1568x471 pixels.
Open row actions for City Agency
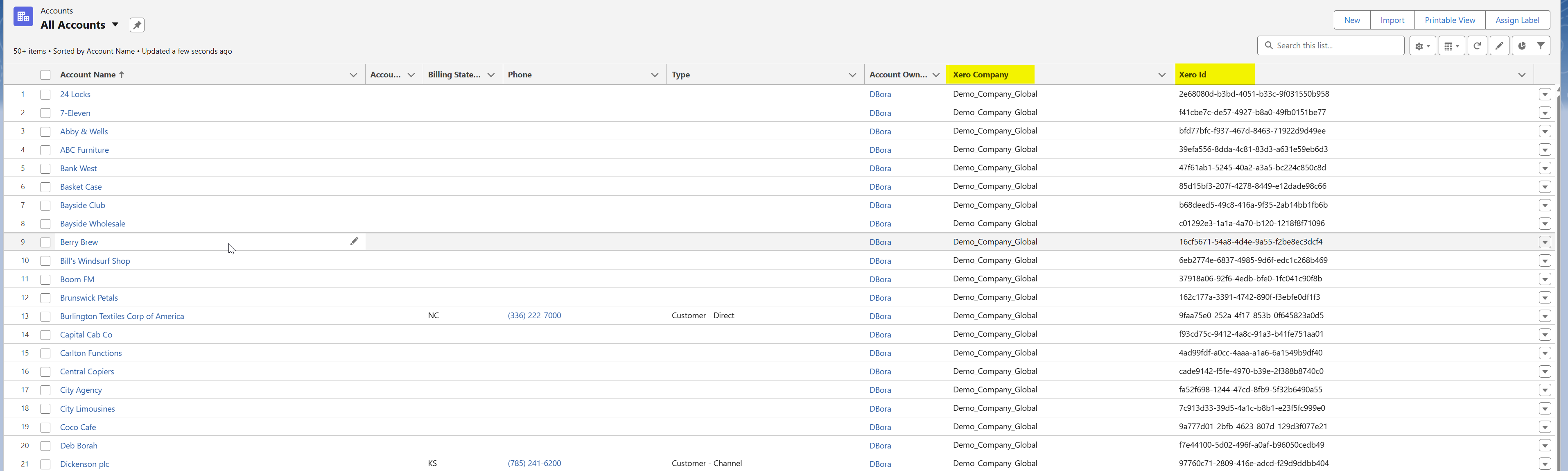(x=1545, y=390)
